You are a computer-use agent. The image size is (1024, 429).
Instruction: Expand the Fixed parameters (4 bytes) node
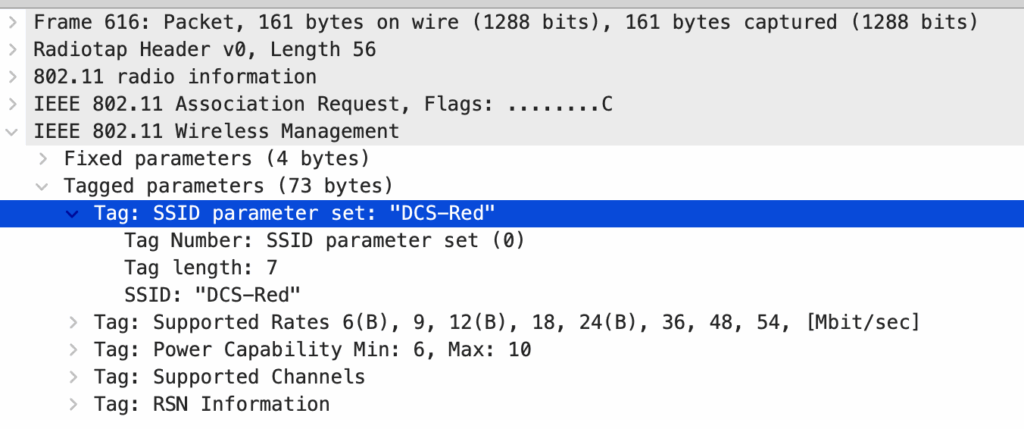coord(42,158)
